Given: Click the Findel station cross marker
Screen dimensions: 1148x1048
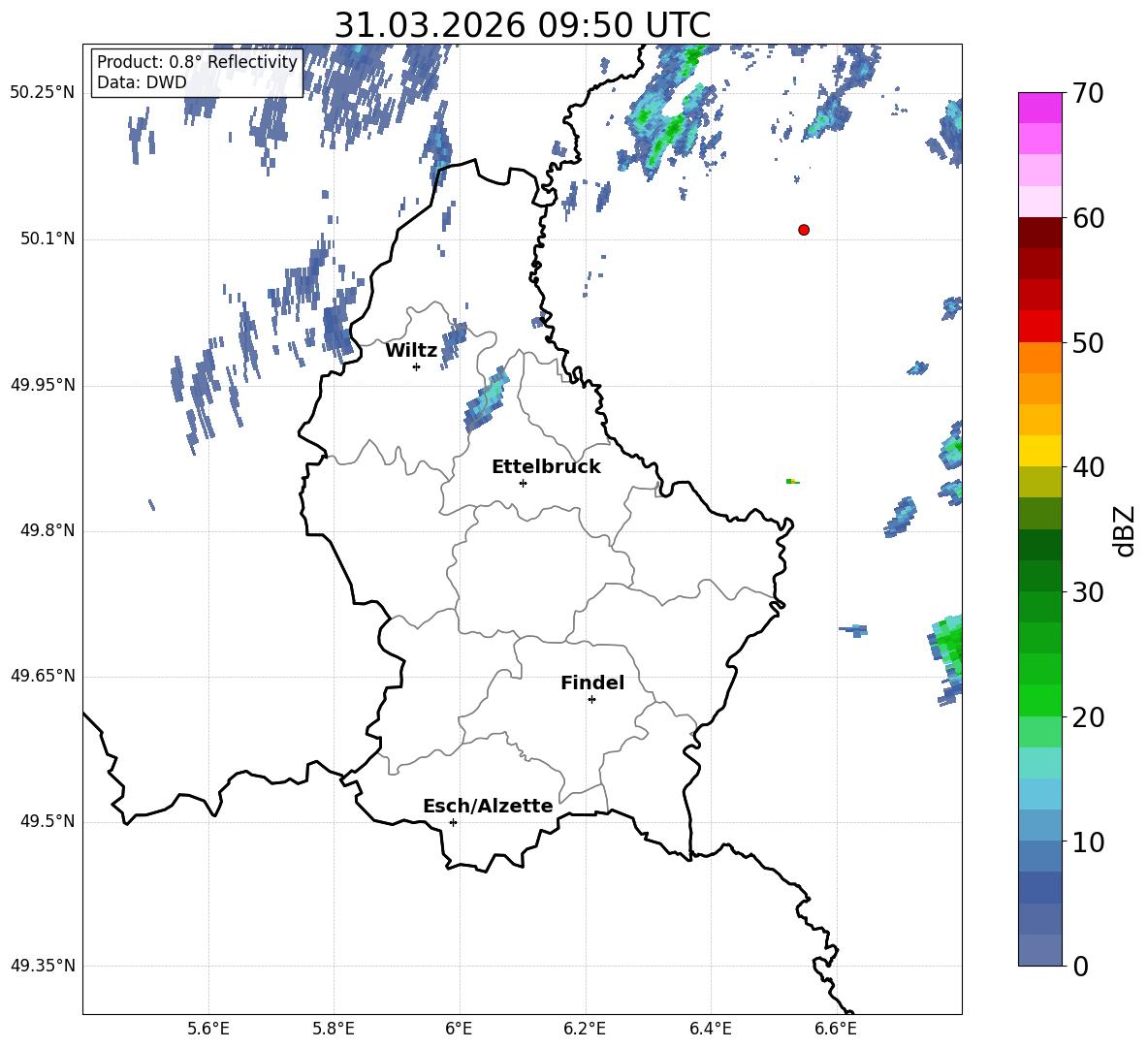Looking at the screenshot, I should [x=591, y=700].
